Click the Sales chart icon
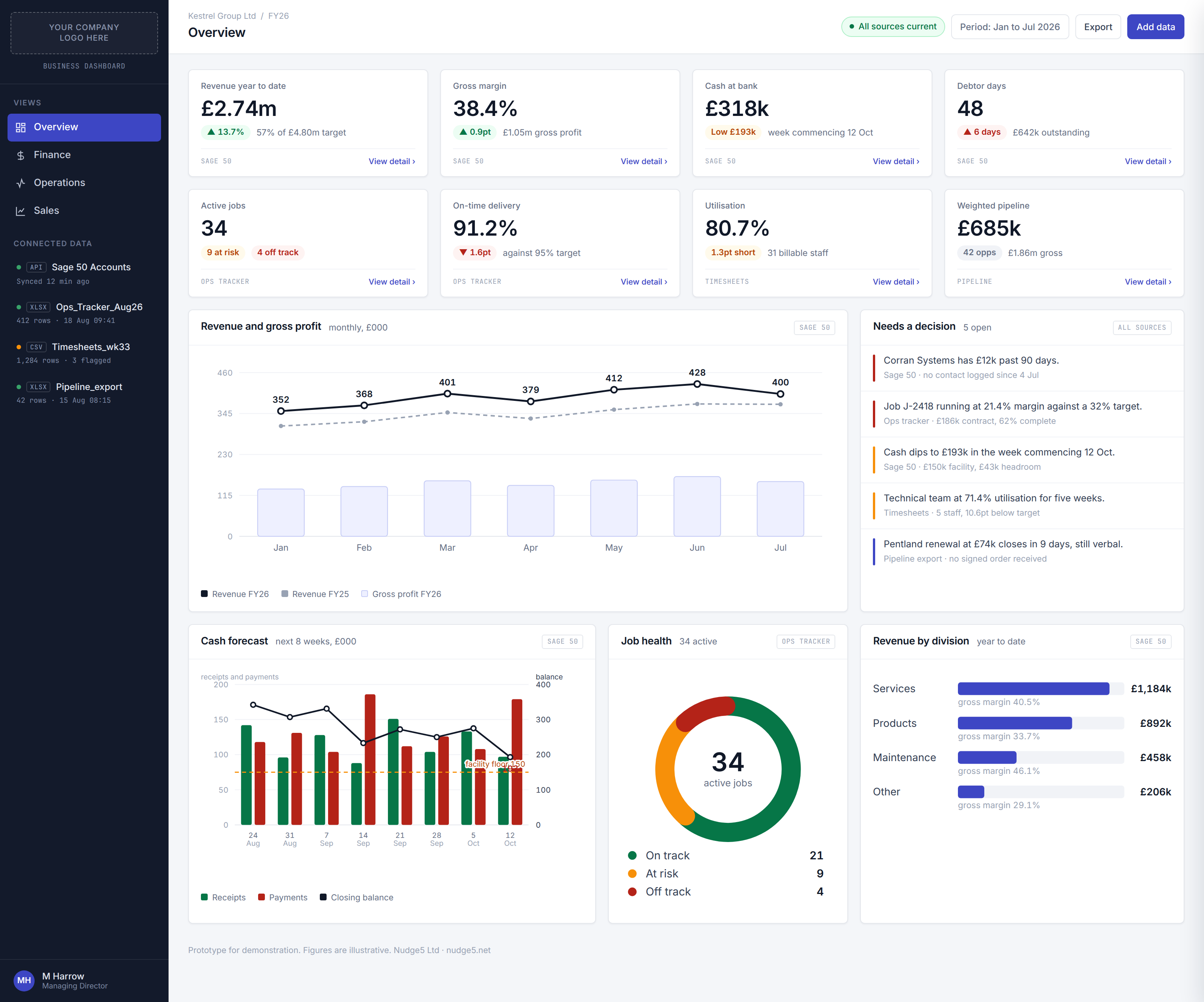1204x1002 pixels. pyautogui.click(x=21, y=211)
